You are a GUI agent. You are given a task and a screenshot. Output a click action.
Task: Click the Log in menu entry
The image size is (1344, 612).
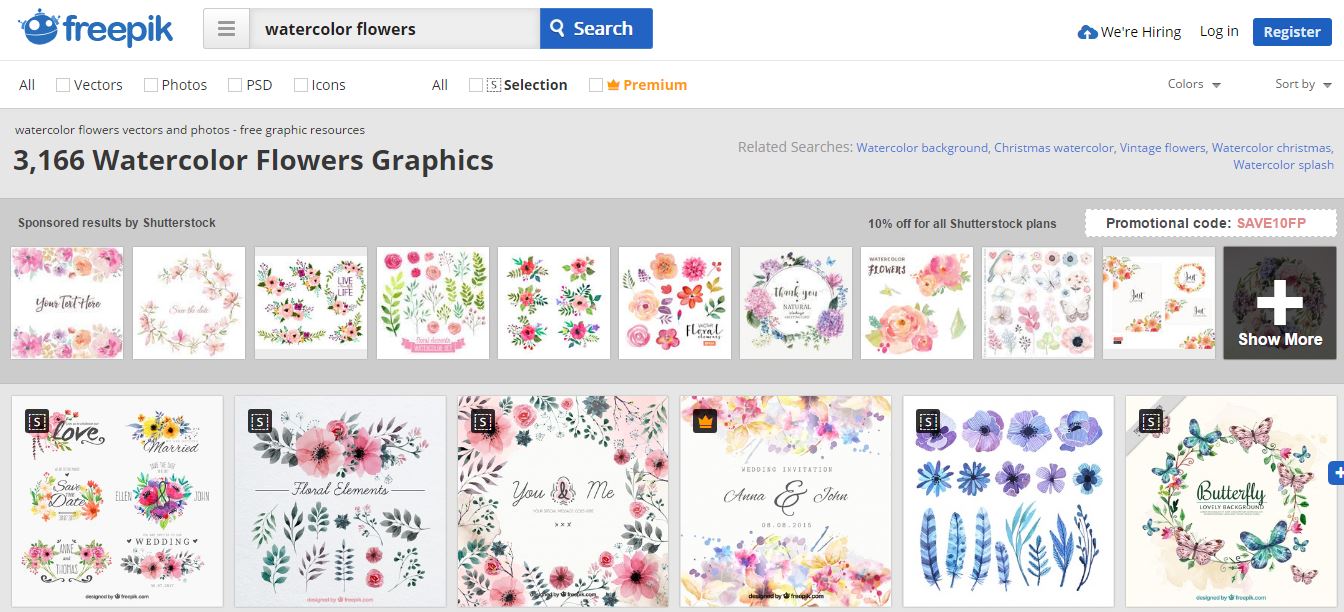click(x=1218, y=31)
